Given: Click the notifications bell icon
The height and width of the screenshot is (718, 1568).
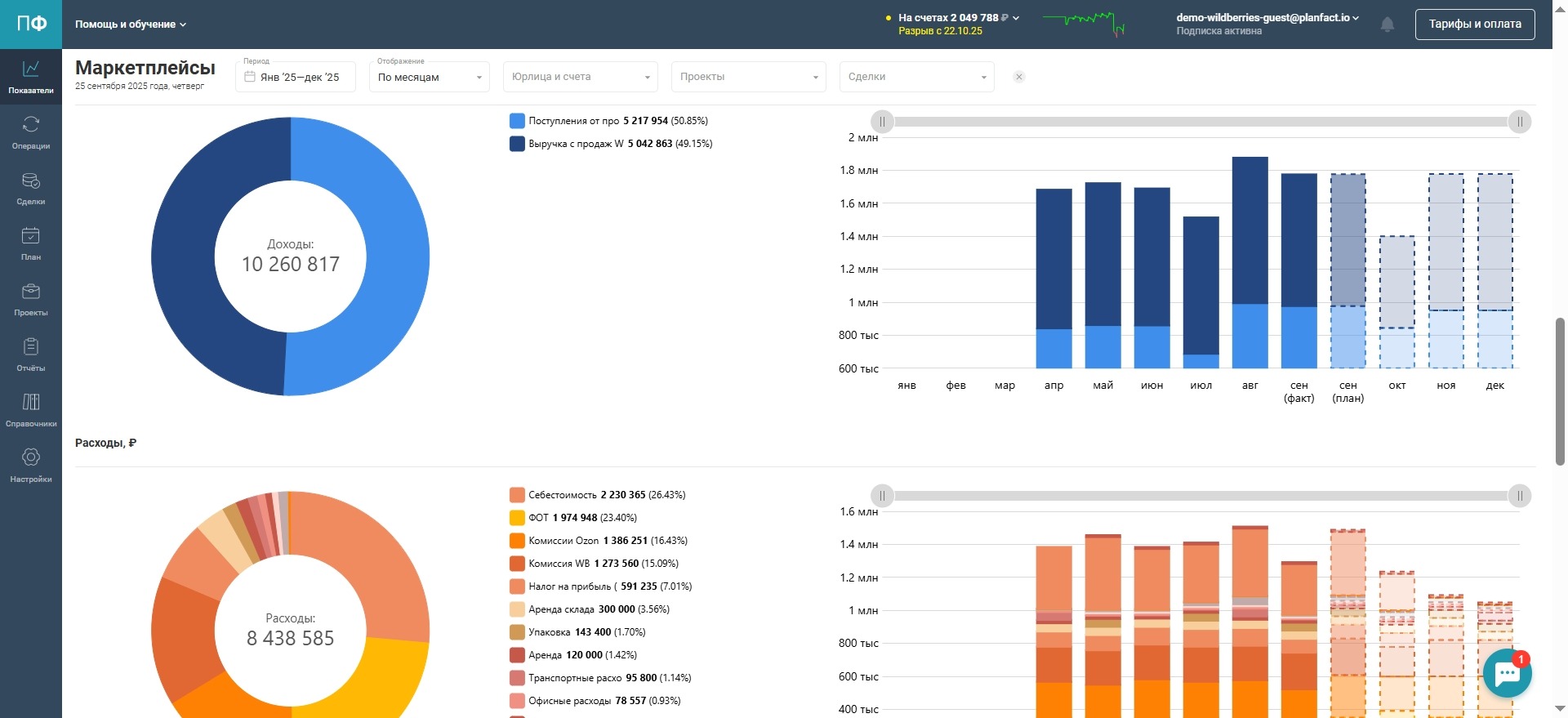Looking at the screenshot, I should 1387,25.
